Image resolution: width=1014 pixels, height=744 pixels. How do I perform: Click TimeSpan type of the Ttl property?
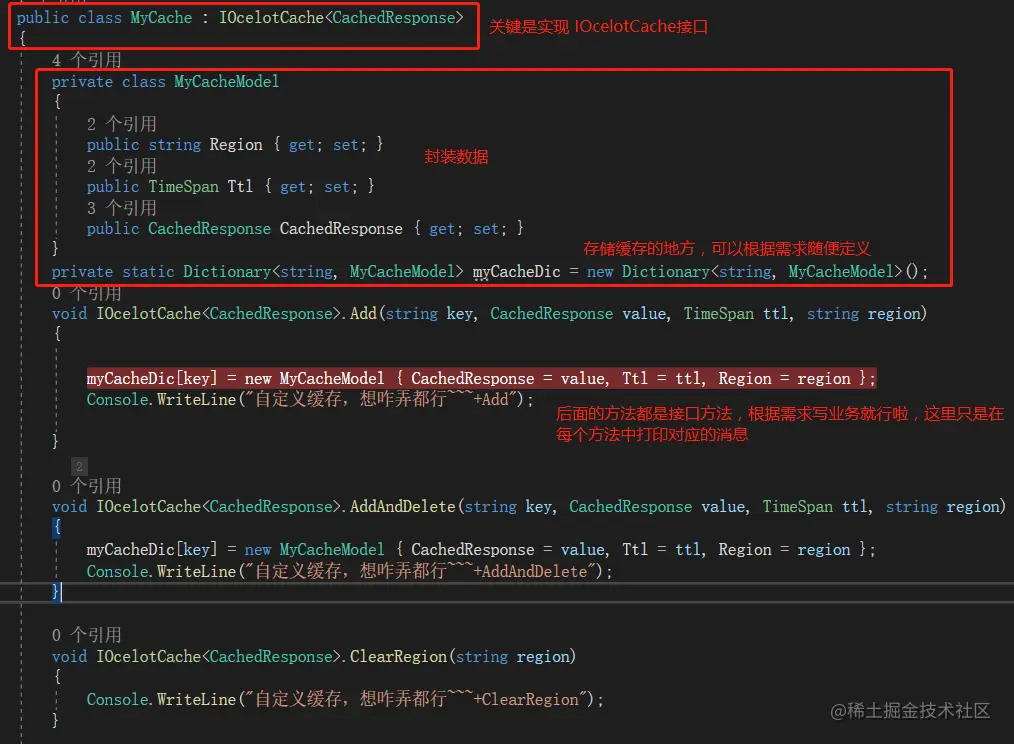pos(184,186)
